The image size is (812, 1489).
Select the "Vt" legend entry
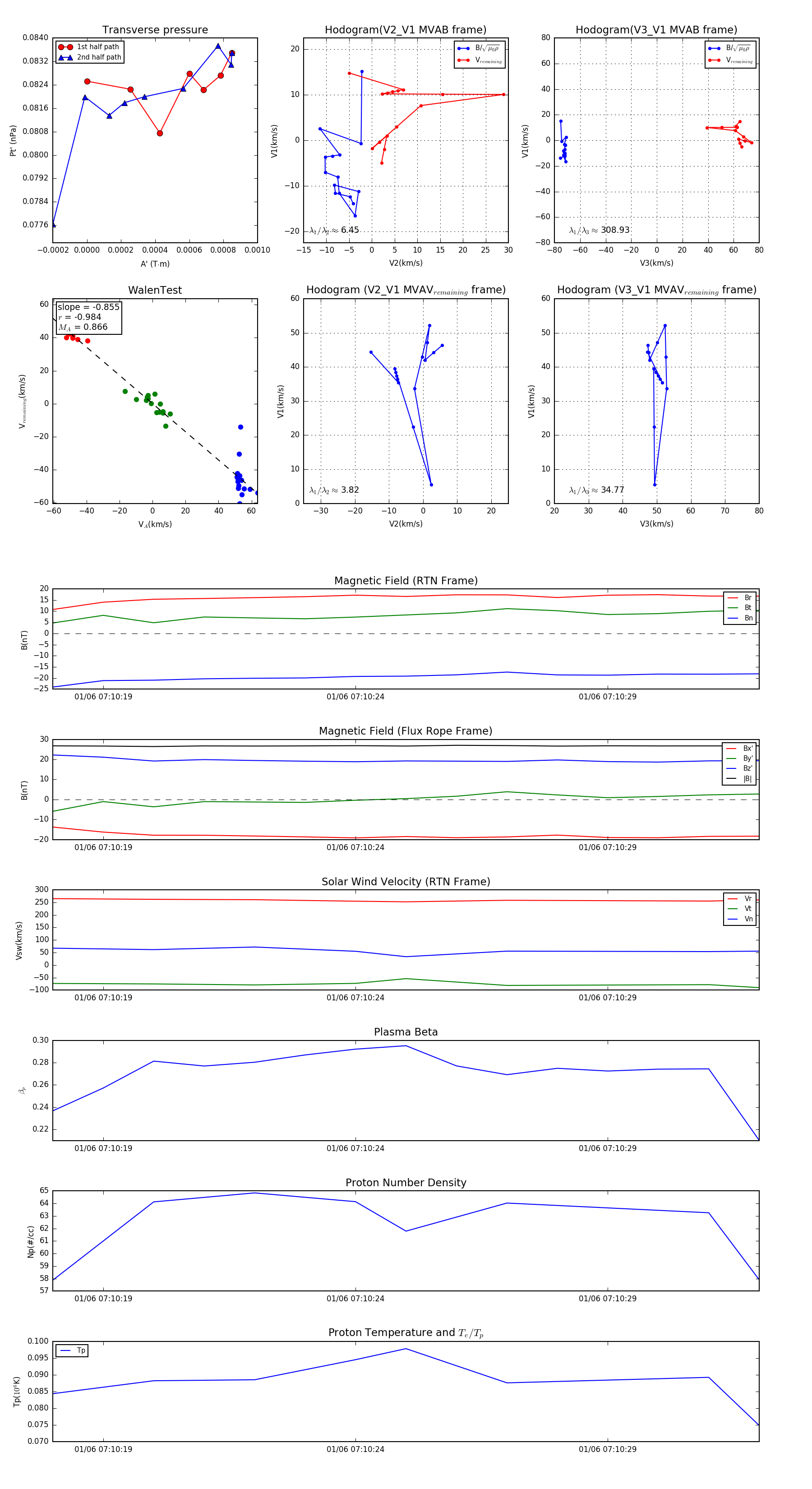pos(740,909)
